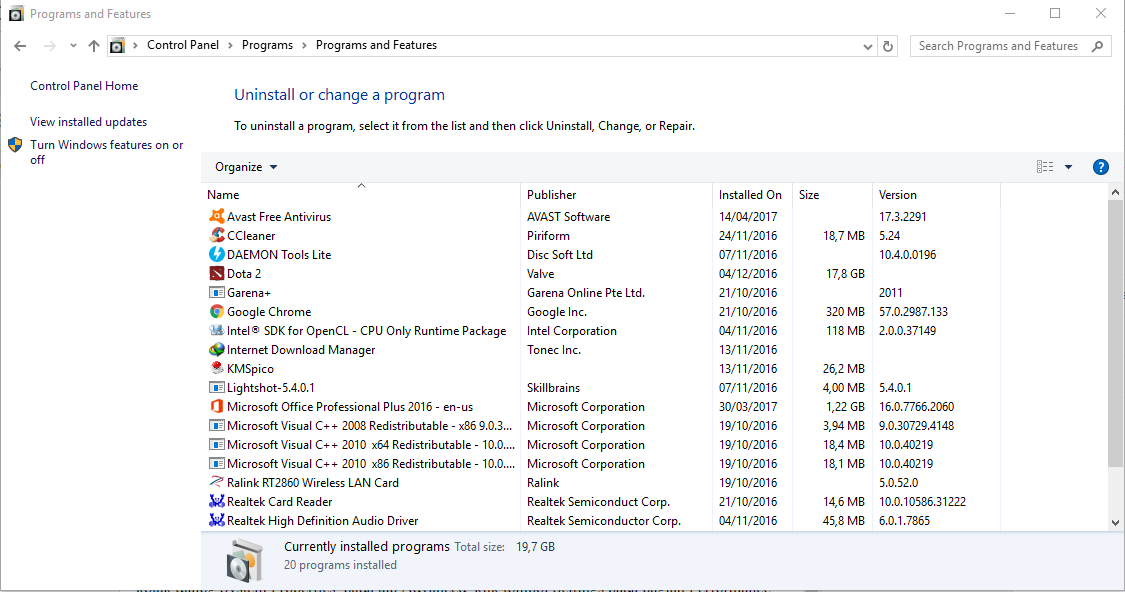The image size is (1125, 592).
Task: Click the Ralink RT2860 Wireless LAN icon
Action: coord(216,482)
